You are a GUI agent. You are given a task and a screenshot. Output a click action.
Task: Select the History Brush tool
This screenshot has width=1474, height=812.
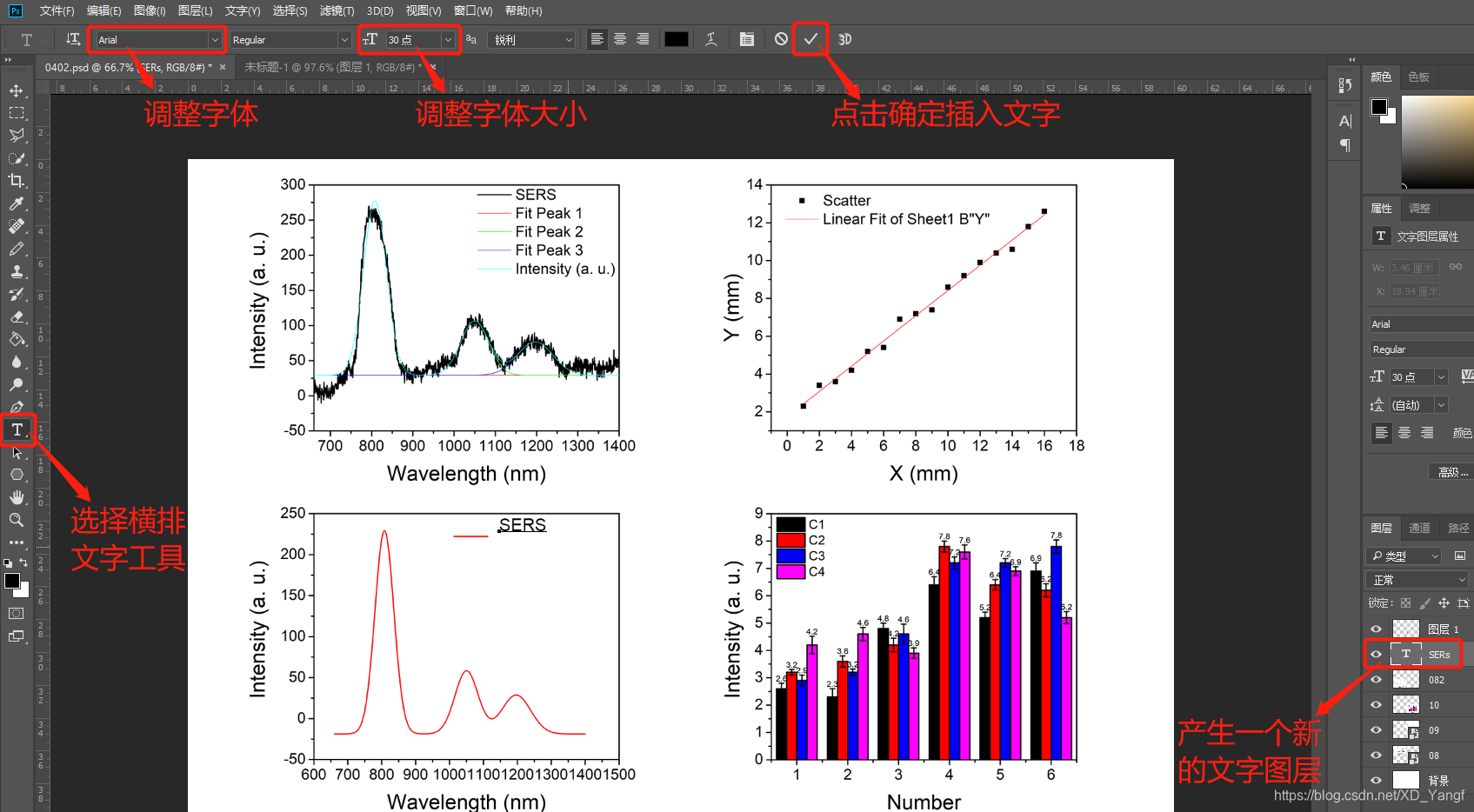17,294
